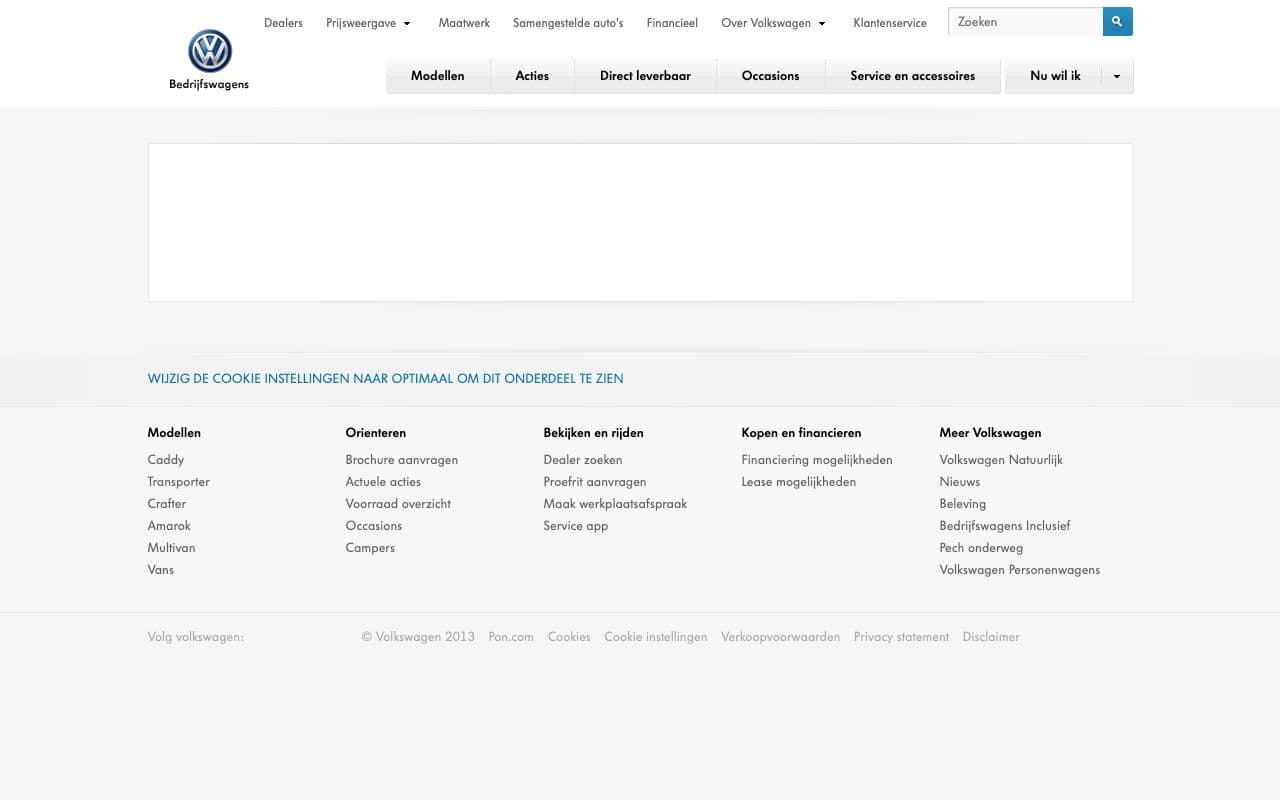
Task: Click the Orienteren footer heading
Action: click(376, 433)
